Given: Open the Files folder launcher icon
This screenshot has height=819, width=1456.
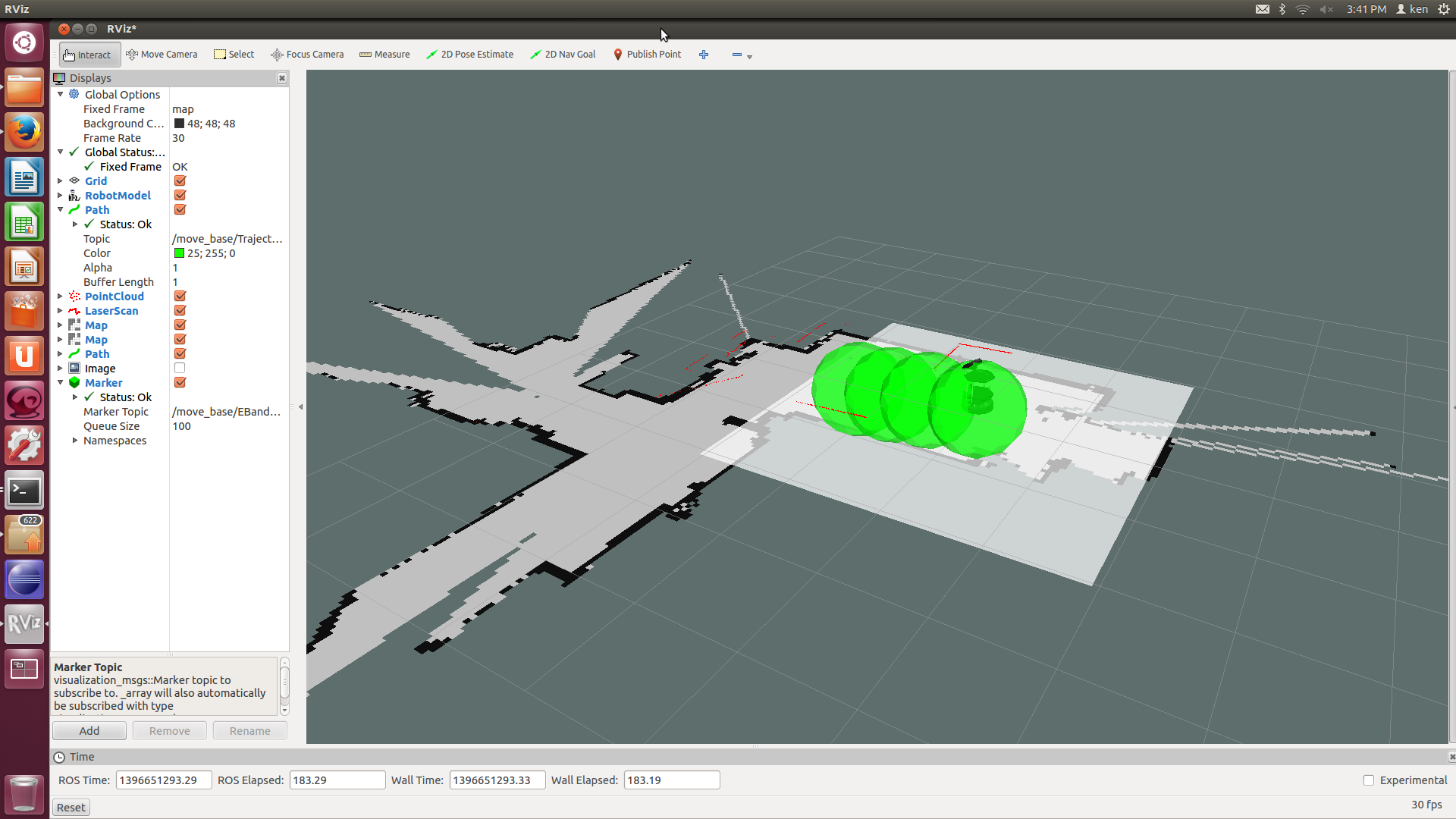Looking at the screenshot, I should (x=24, y=88).
